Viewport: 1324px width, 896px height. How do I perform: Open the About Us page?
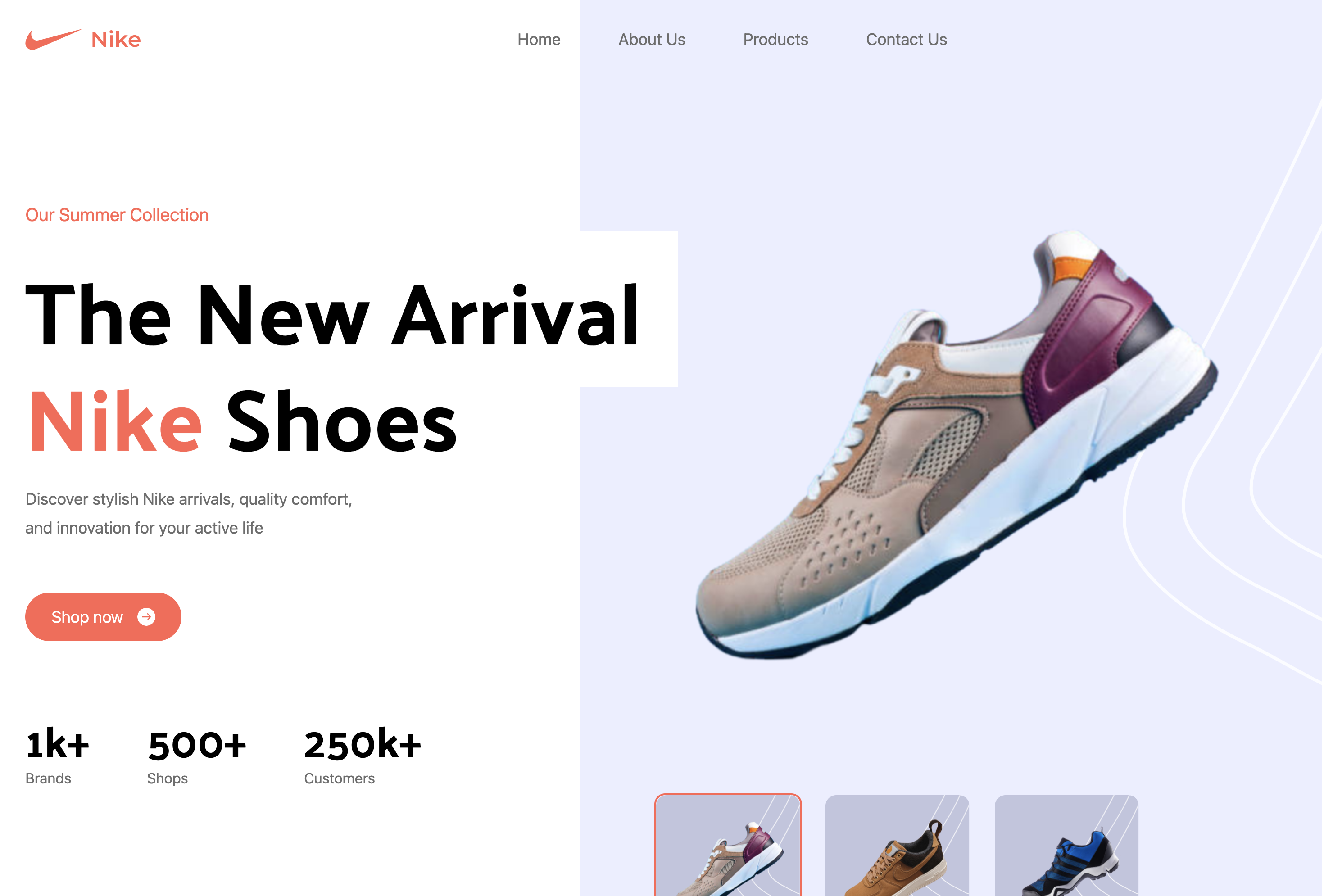(652, 39)
